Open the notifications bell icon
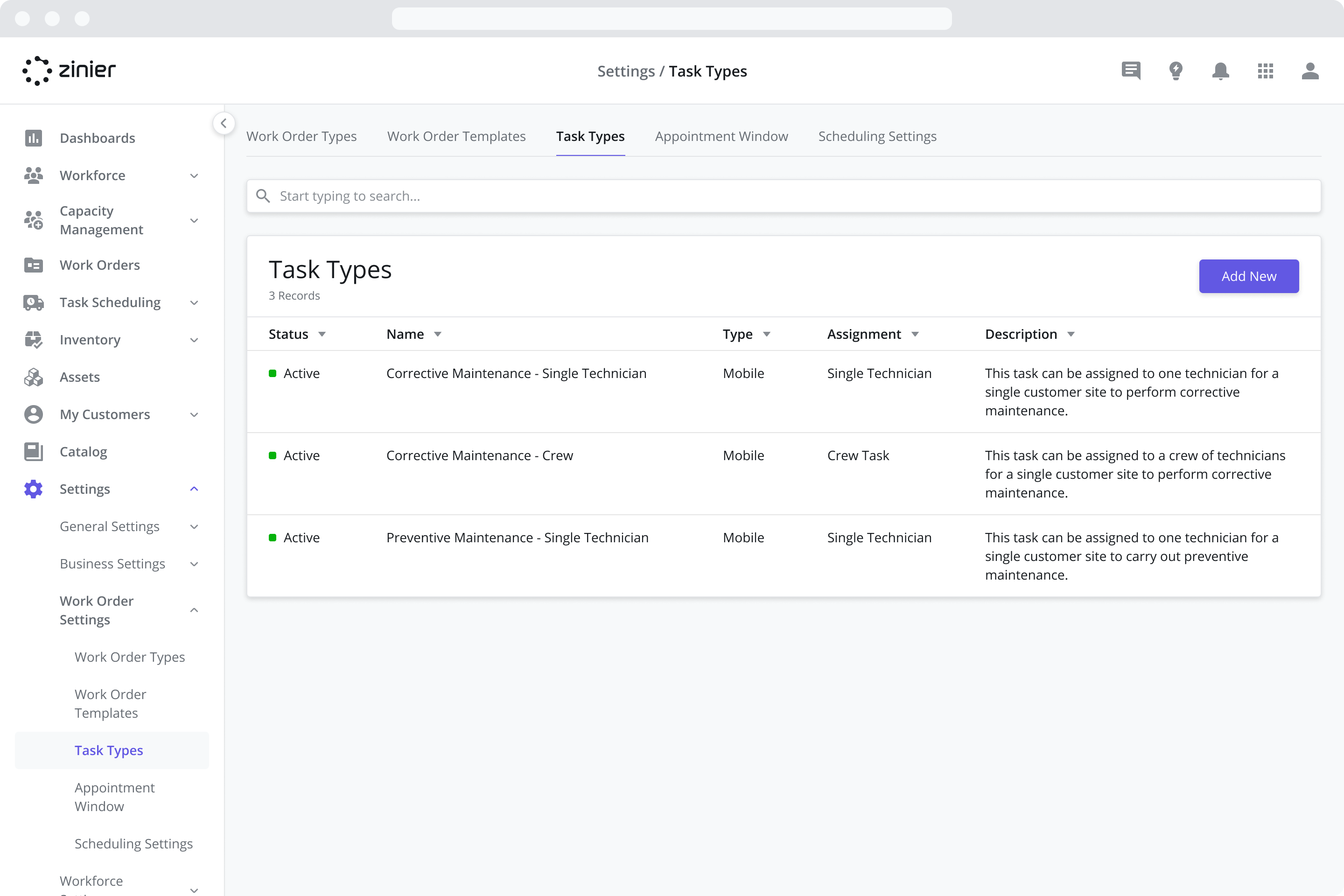Viewport: 1344px width, 896px height. pyautogui.click(x=1220, y=71)
